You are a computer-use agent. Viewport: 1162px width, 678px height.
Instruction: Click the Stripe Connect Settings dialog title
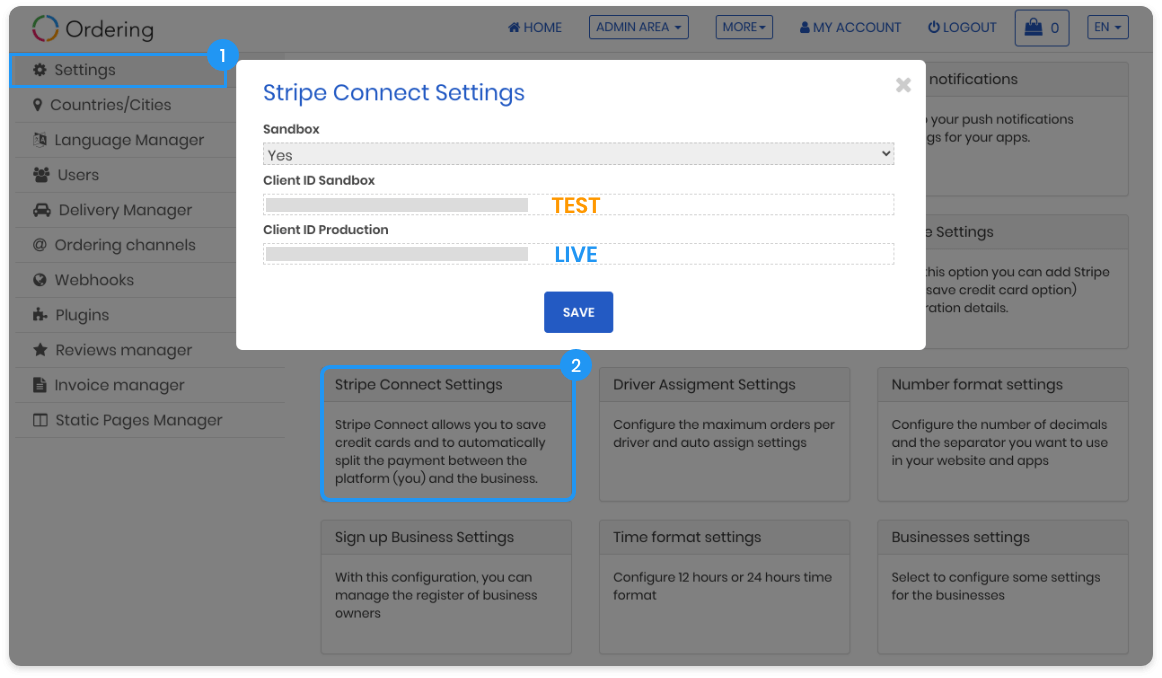click(x=394, y=93)
